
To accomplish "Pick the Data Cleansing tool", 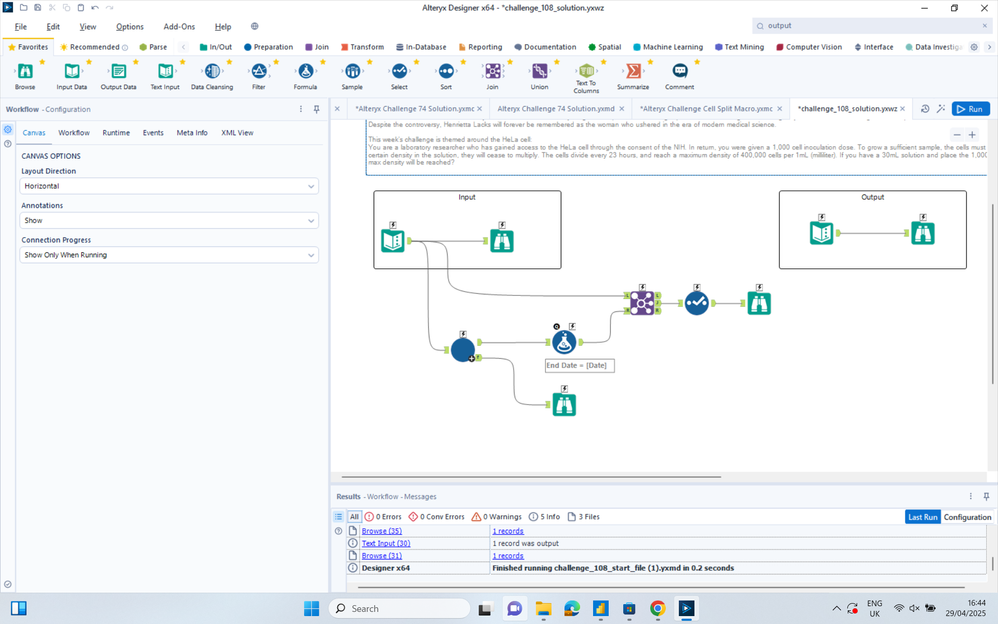I will click(x=211, y=72).
